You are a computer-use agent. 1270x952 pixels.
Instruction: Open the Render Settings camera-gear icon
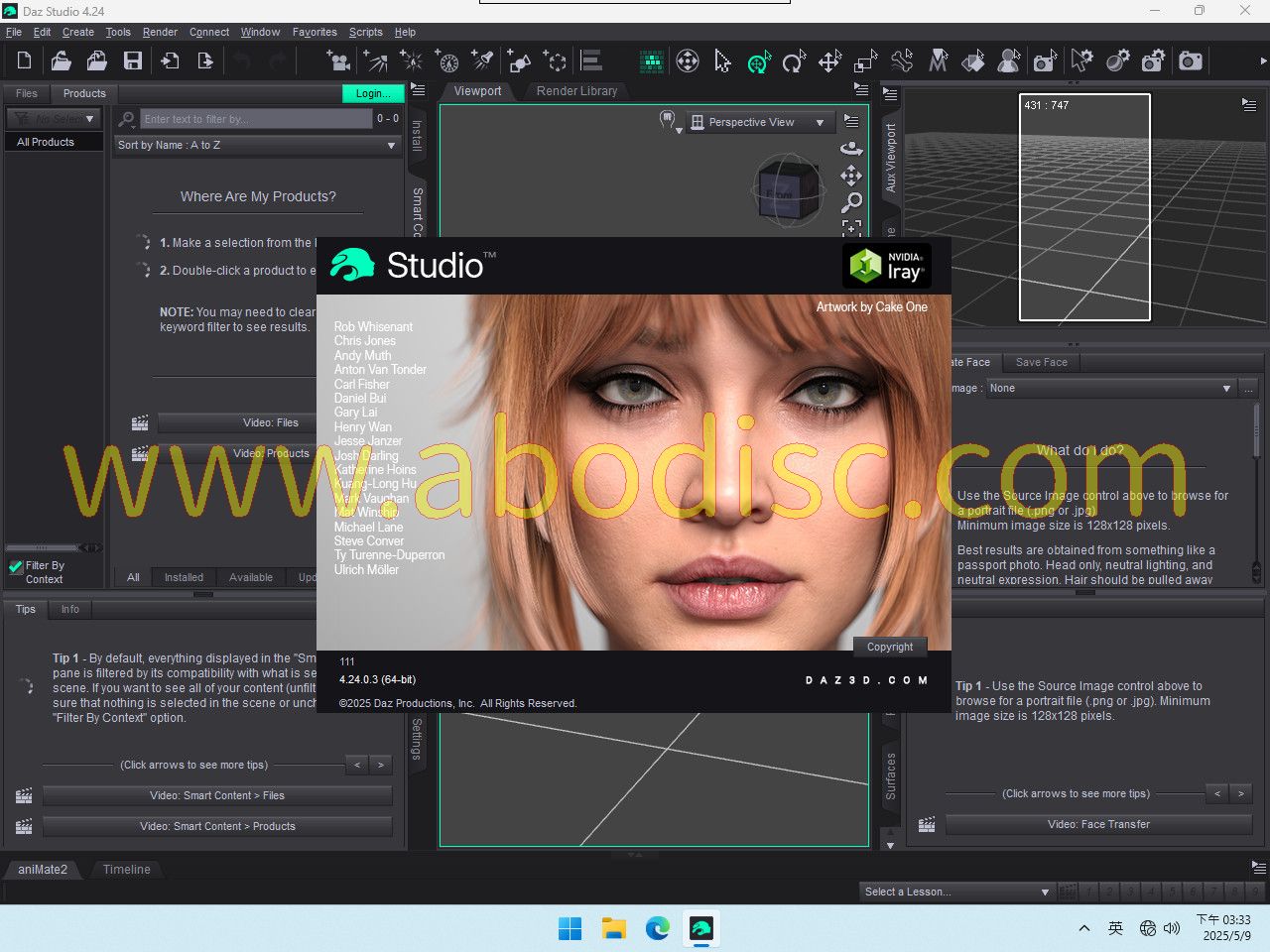pos(1154,61)
